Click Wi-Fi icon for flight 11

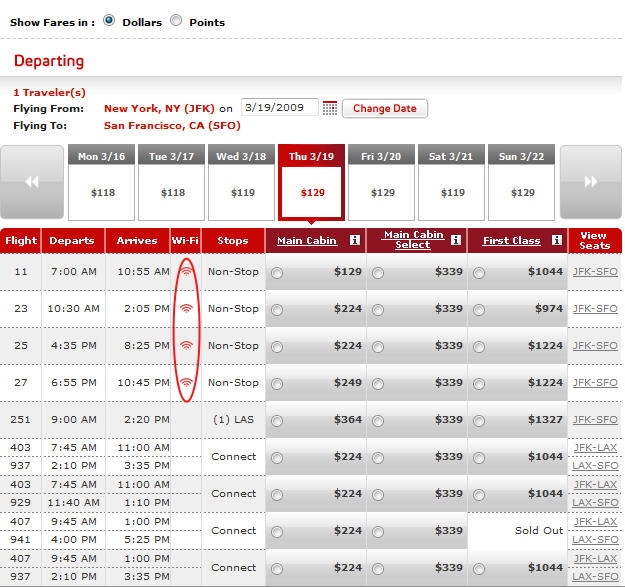[x=186, y=272]
